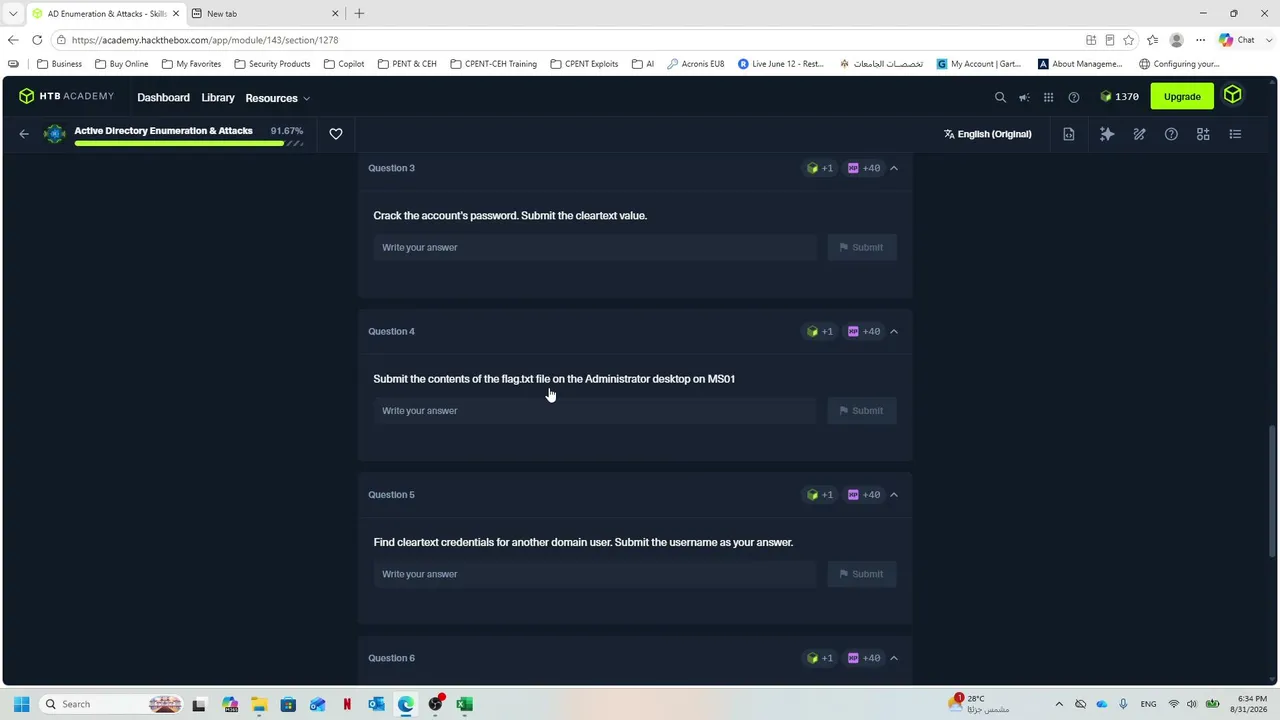Open English (Original) language selector
The image size is (1280, 720).
click(987, 134)
